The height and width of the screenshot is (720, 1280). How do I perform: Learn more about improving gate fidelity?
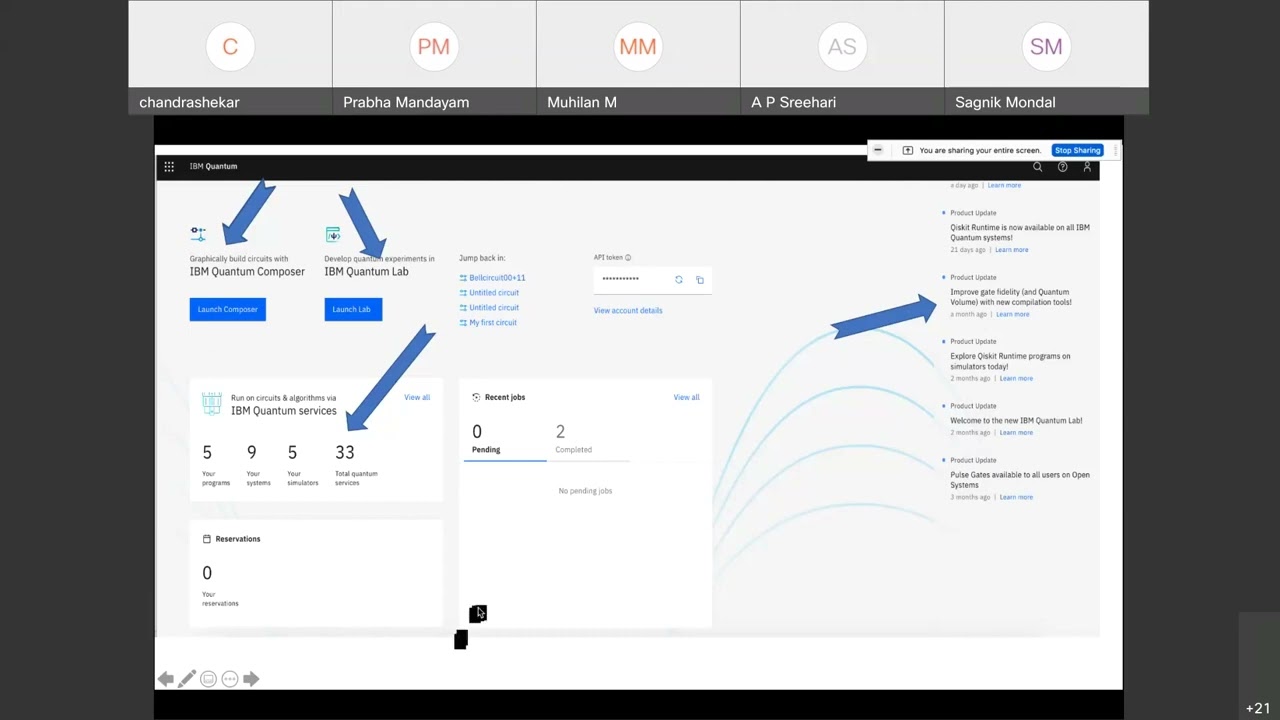1012,314
